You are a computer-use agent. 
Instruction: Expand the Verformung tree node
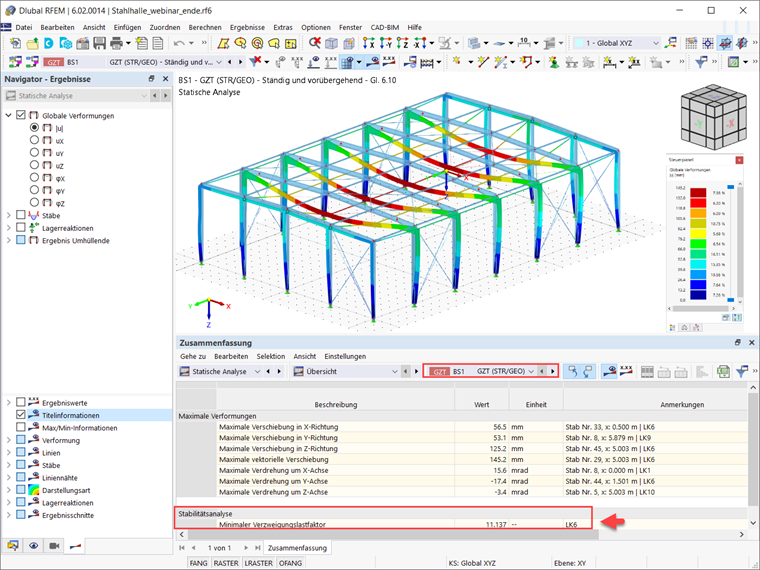[8, 440]
